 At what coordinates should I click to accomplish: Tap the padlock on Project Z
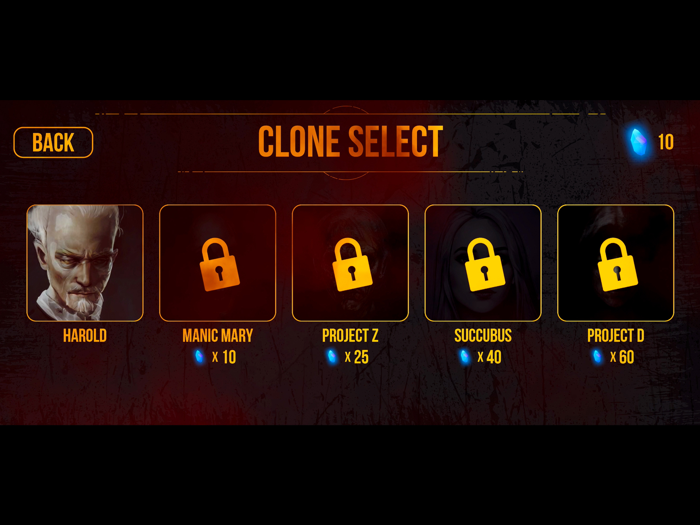click(352, 264)
